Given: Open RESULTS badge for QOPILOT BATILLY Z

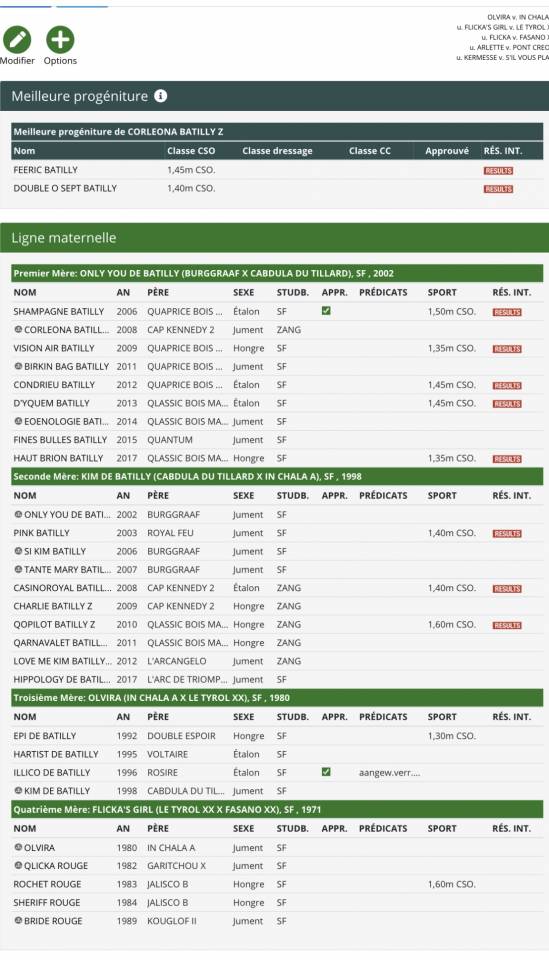Looking at the screenshot, I should tap(507, 625).
